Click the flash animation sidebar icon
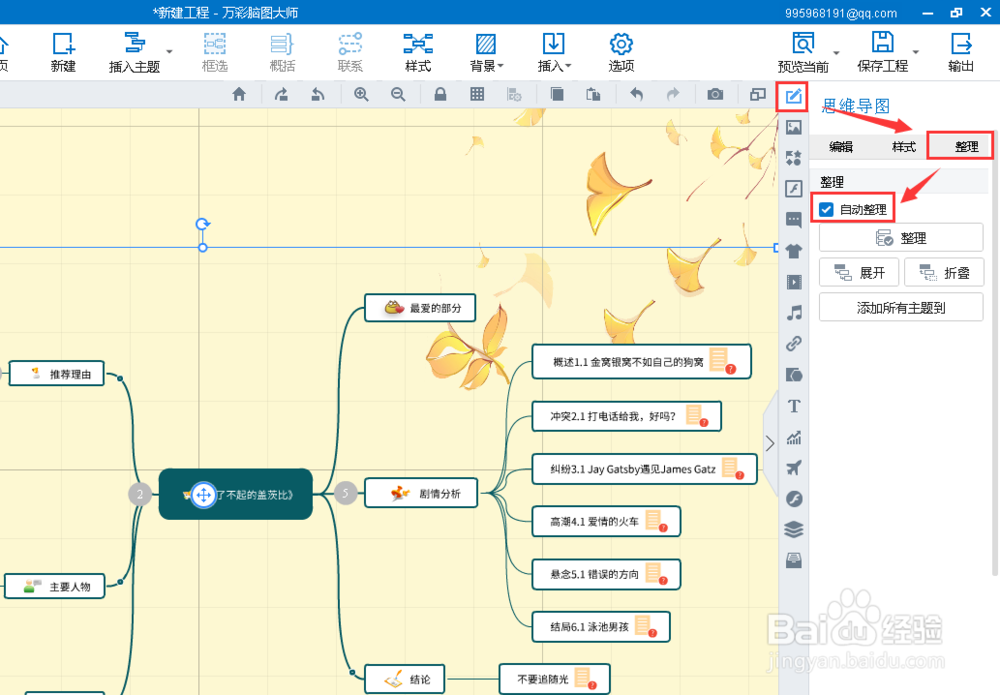This screenshot has width=1000, height=695. click(793, 188)
